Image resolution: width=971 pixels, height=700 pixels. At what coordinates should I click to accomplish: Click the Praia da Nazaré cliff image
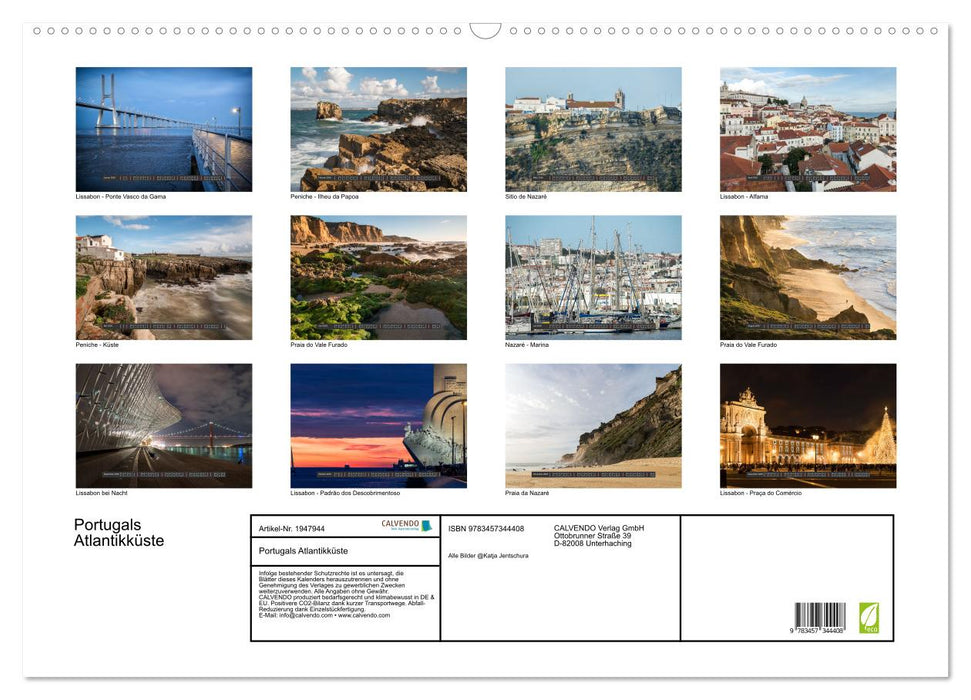592,426
